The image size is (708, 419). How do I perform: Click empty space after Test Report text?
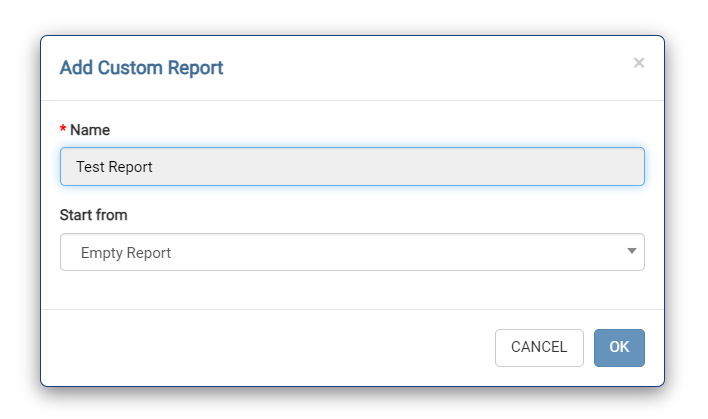(400, 167)
